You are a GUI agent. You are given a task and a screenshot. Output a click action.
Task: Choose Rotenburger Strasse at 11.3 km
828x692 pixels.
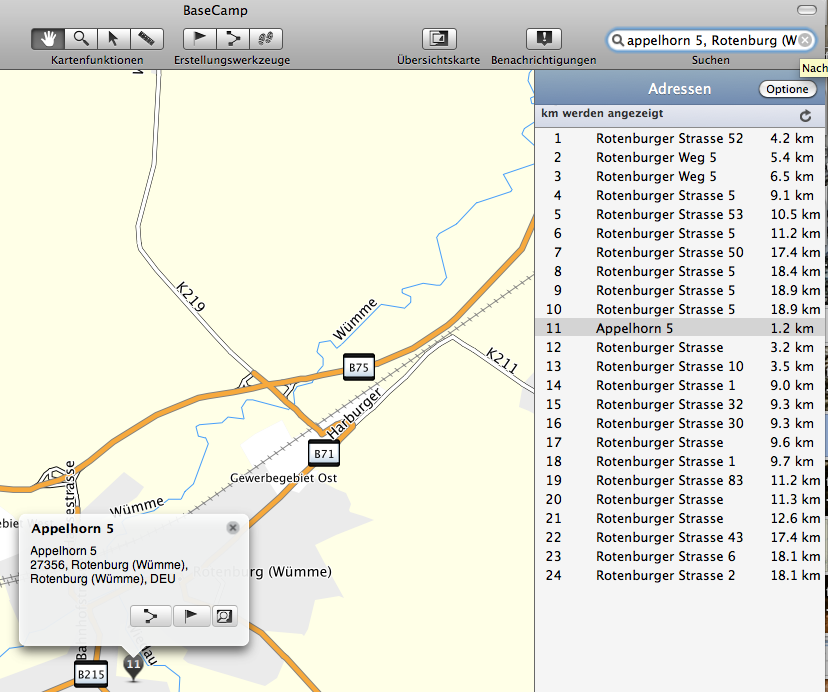point(680,500)
